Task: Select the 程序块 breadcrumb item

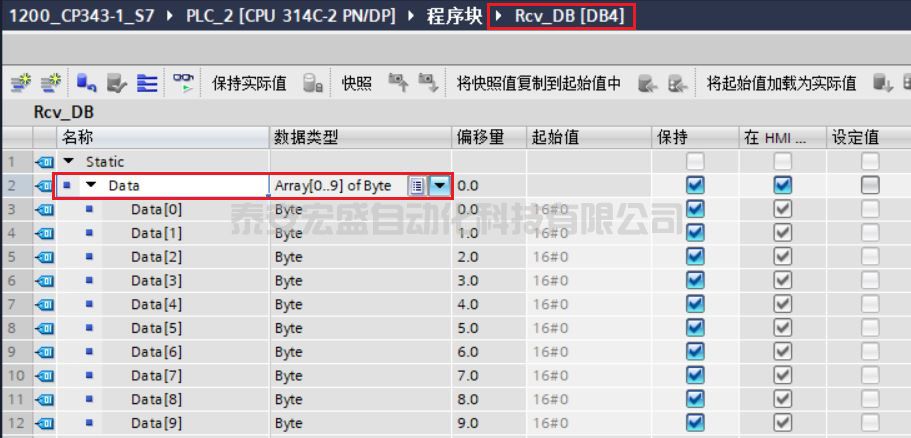Action: 454,16
